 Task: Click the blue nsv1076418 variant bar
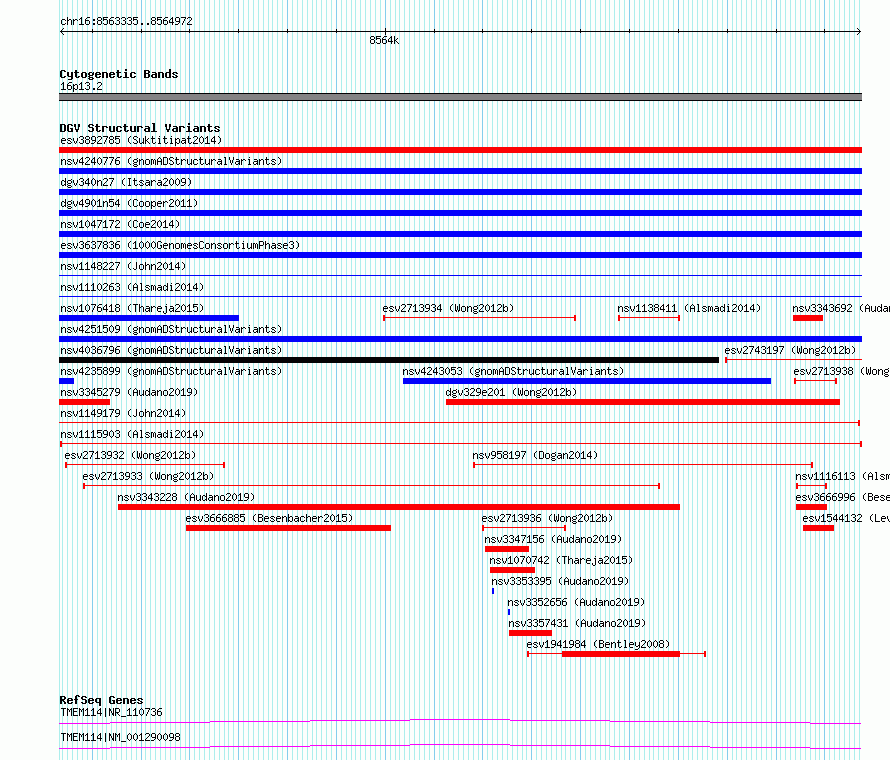[x=149, y=318]
